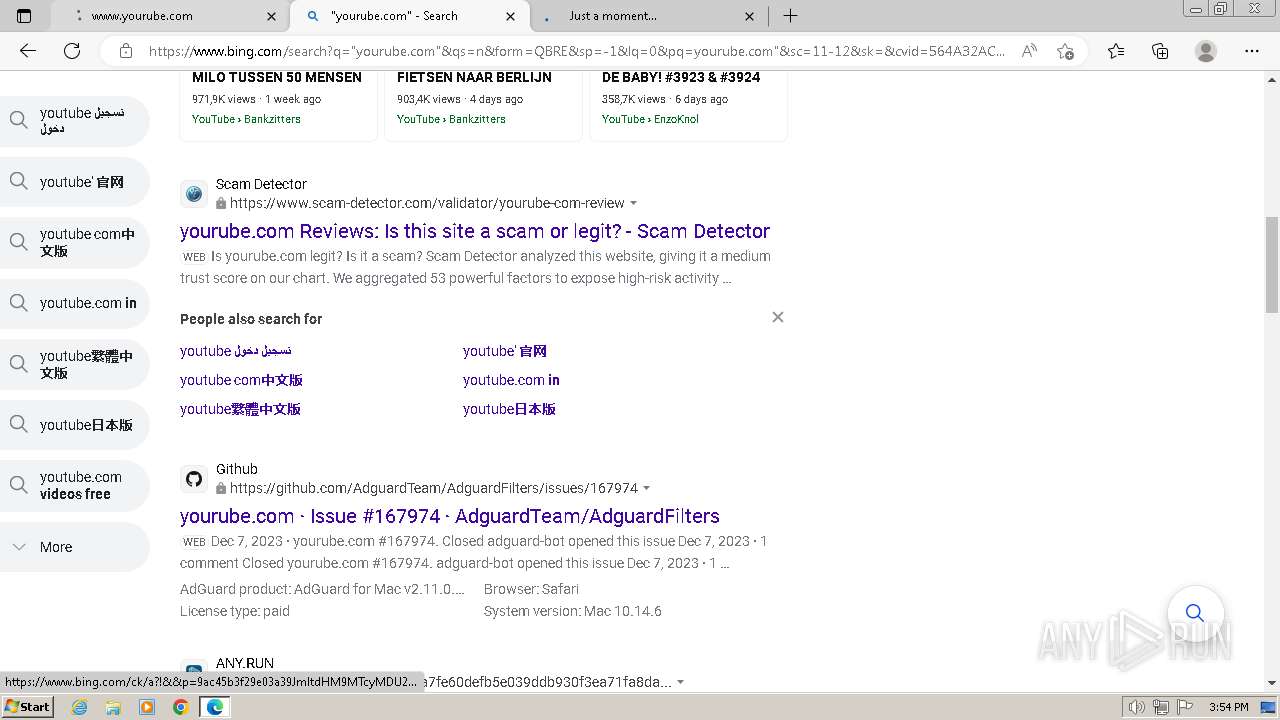Select sidebar suggestion youtube.com videos free
The height and width of the screenshot is (720, 1280).
[74, 485]
